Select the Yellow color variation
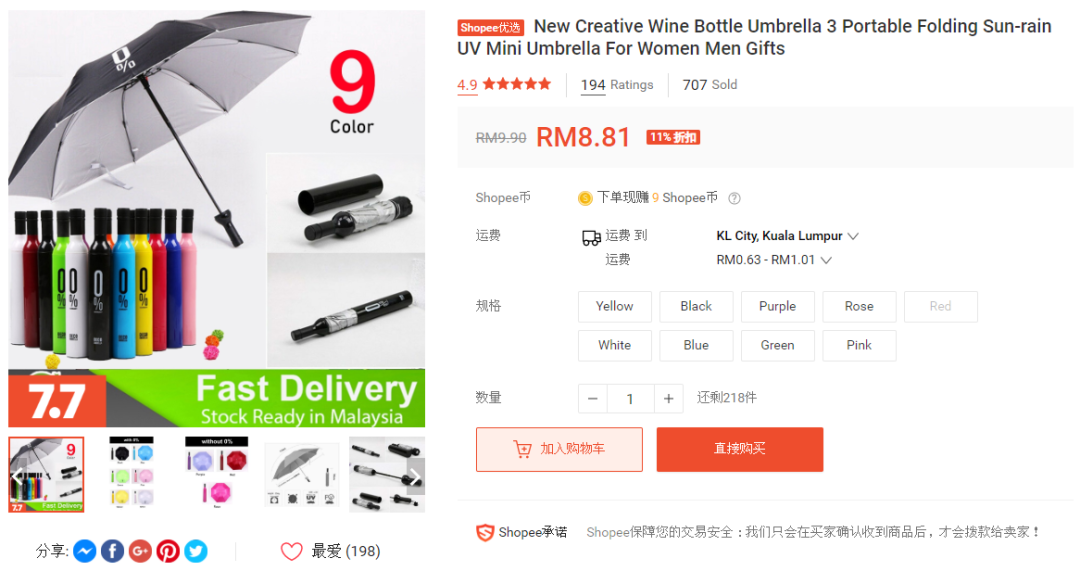 pyautogui.click(x=614, y=307)
